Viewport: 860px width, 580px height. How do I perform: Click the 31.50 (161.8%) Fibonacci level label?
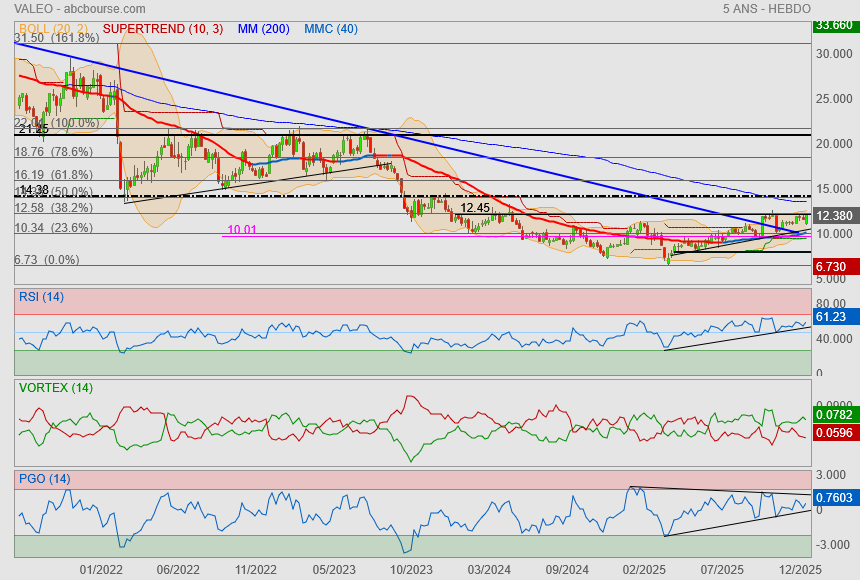point(57,38)
